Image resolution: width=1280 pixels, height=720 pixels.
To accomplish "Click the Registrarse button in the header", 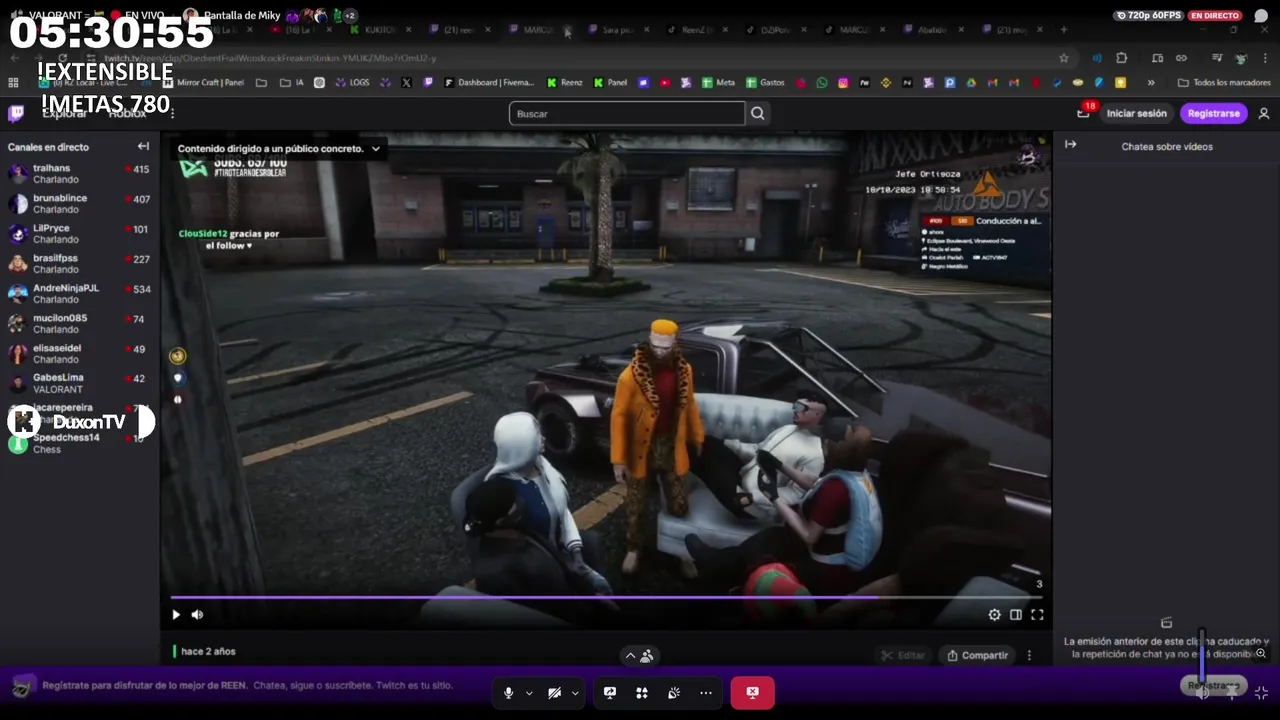I will pos(1213,113).
